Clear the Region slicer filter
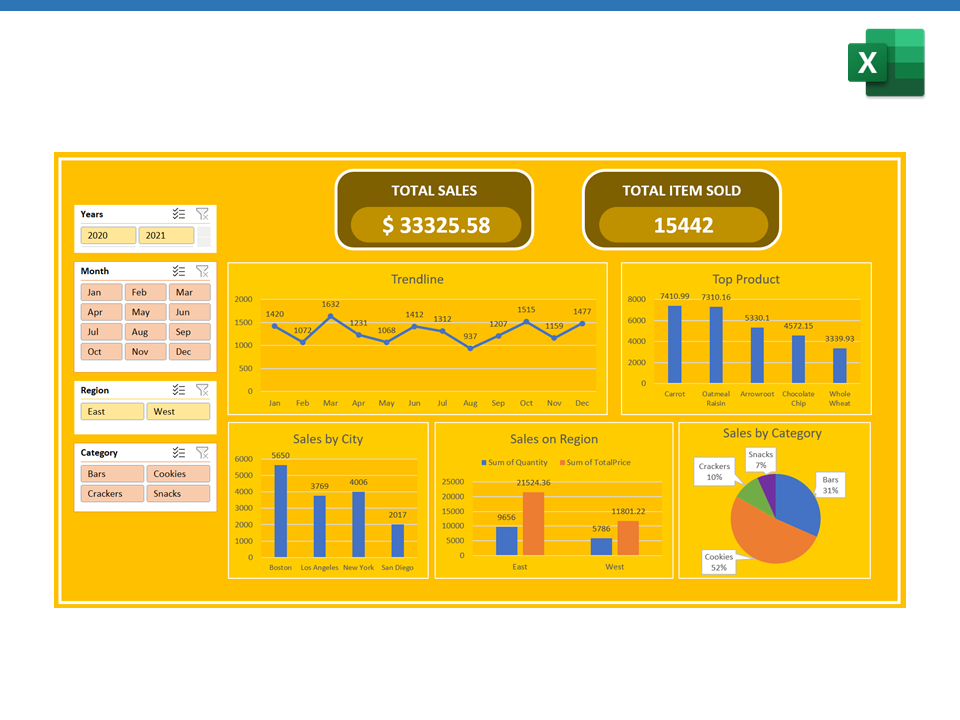The image size is (960, 720). [202, 390]
